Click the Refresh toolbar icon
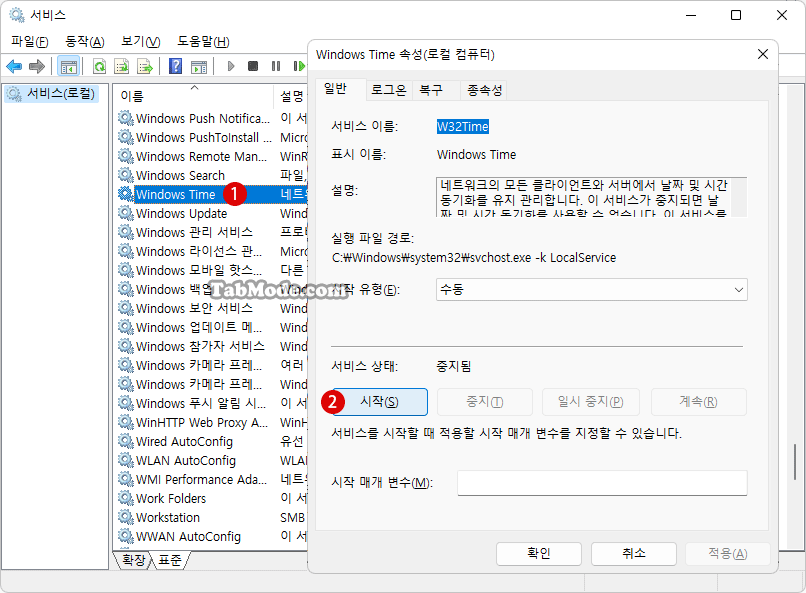This screenshot has height=593, width=806. (x=99, y=66)
